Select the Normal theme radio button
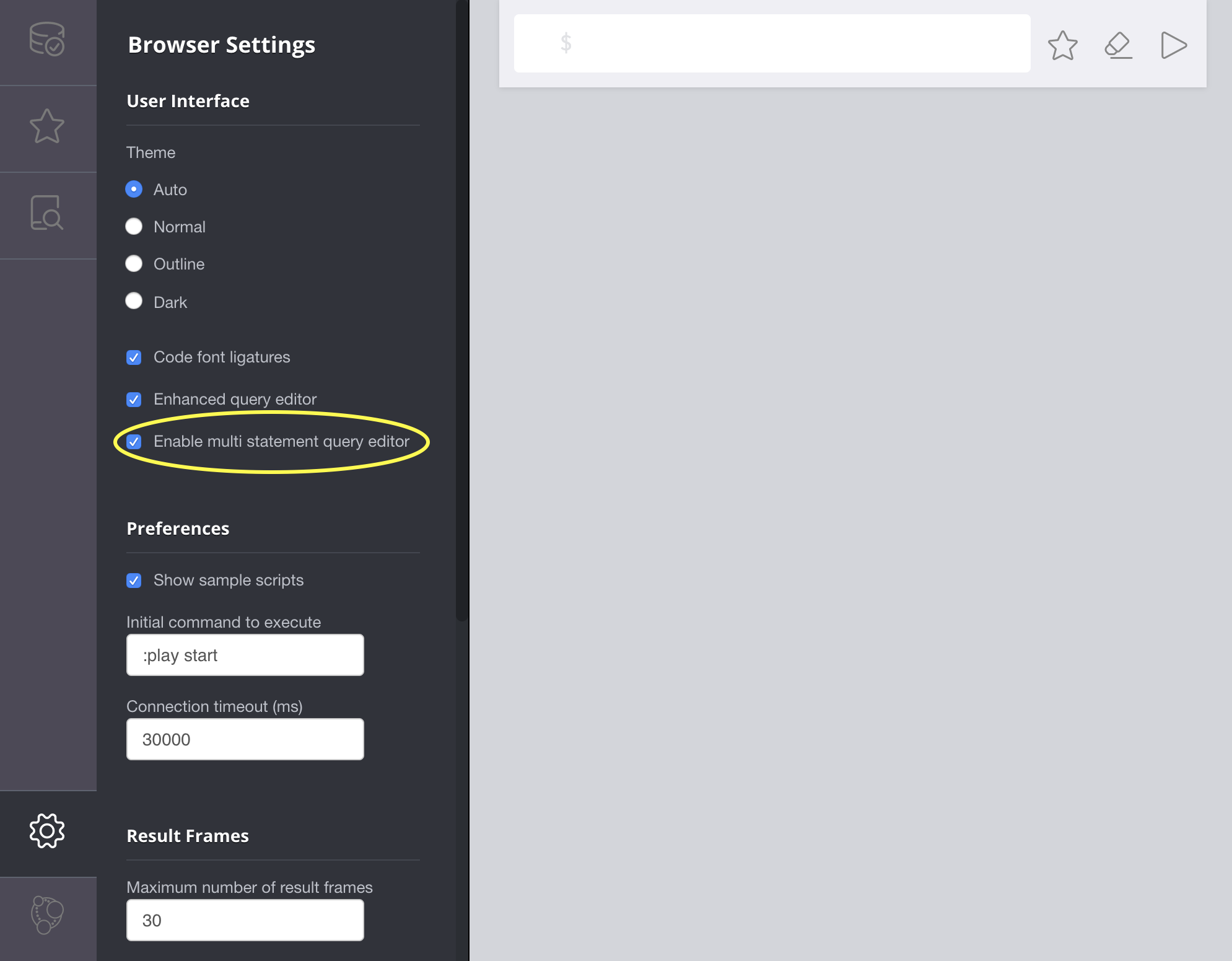Screen dimensions: 1232x961 coord(134,226)
